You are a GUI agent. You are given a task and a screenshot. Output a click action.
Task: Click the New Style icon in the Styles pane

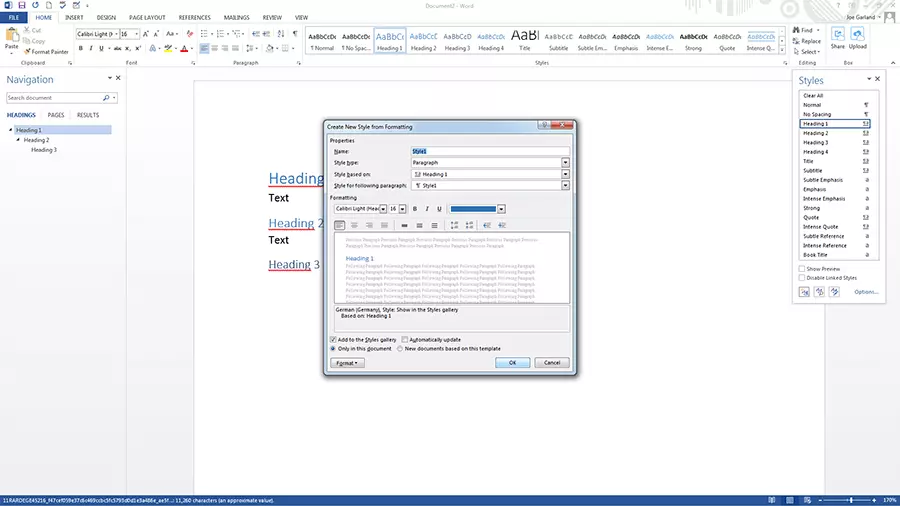coord(805,292)
